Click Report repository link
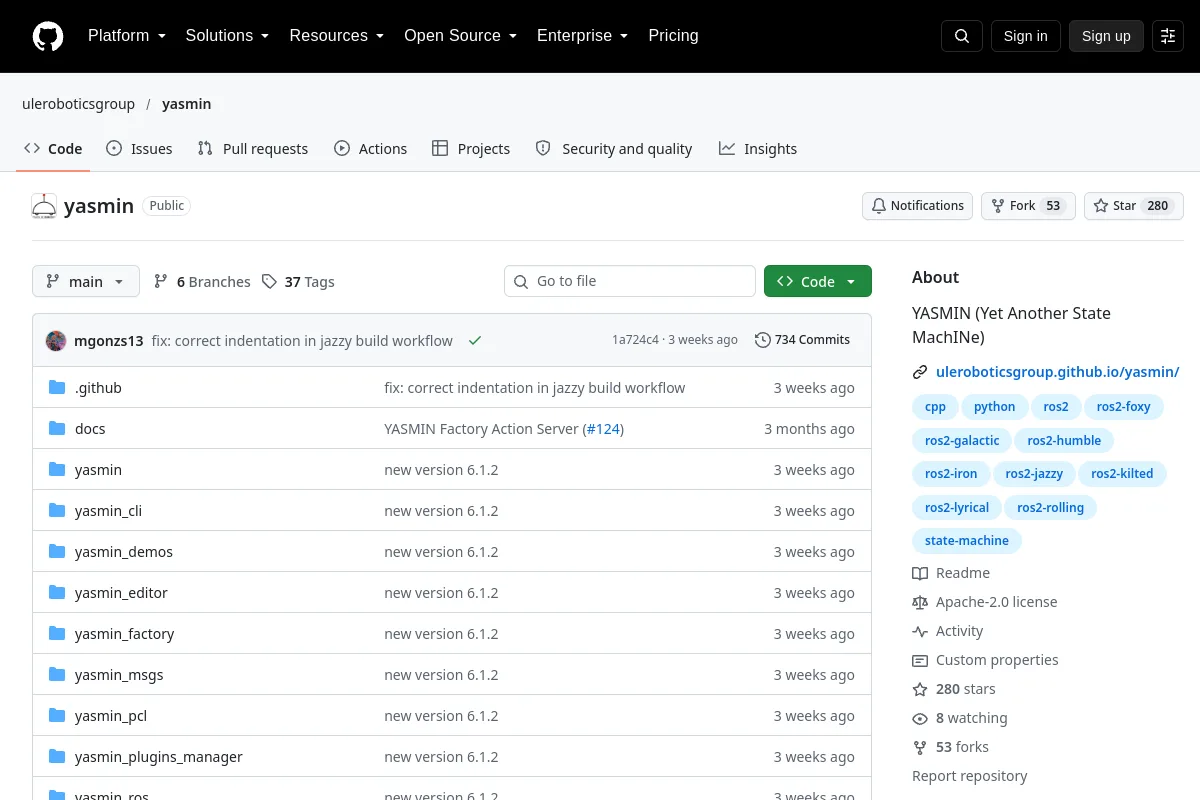1200x800 pixels. coord(969,776)
